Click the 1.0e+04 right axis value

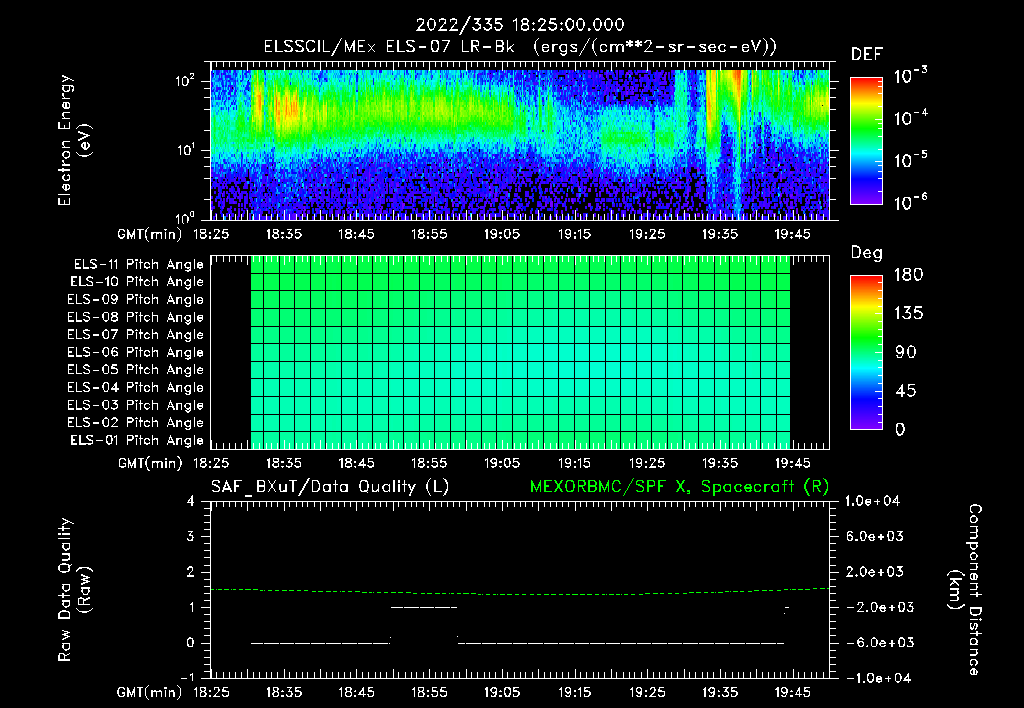872,501
